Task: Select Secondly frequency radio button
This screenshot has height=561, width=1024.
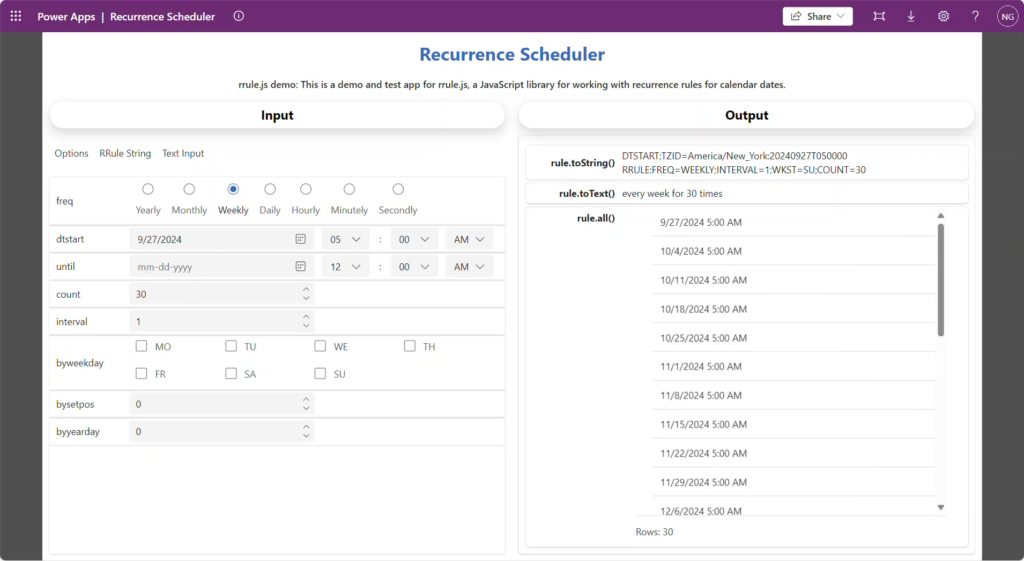Action: 398,189
